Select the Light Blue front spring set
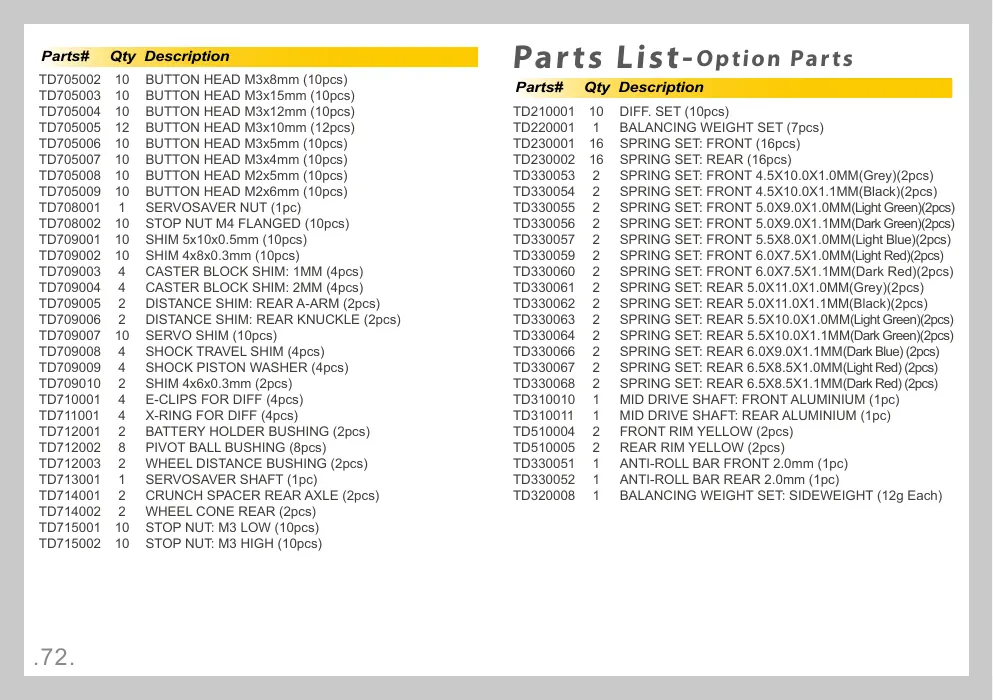This screenshot has height=700, width=993. point(732,239)
